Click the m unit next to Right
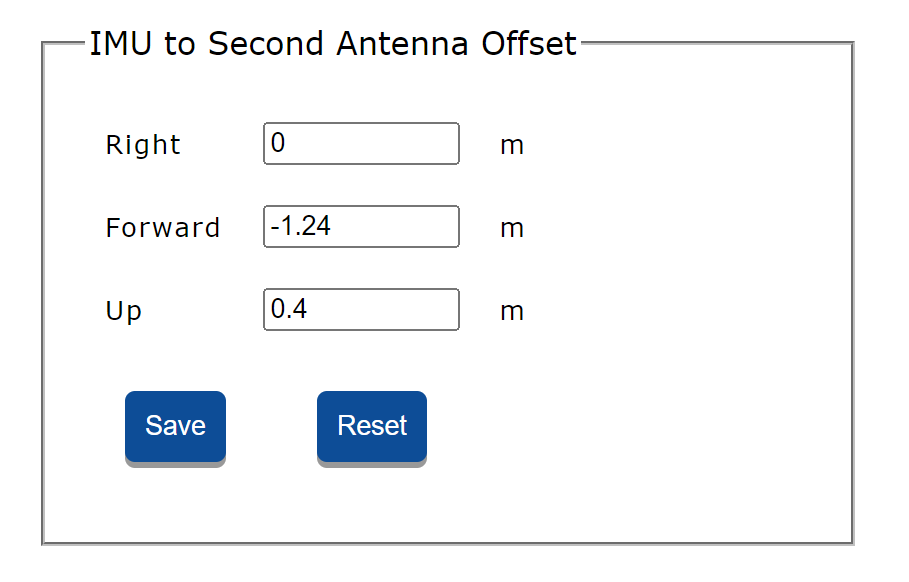This screenshot has height=582, width=909. pos(511,144)
